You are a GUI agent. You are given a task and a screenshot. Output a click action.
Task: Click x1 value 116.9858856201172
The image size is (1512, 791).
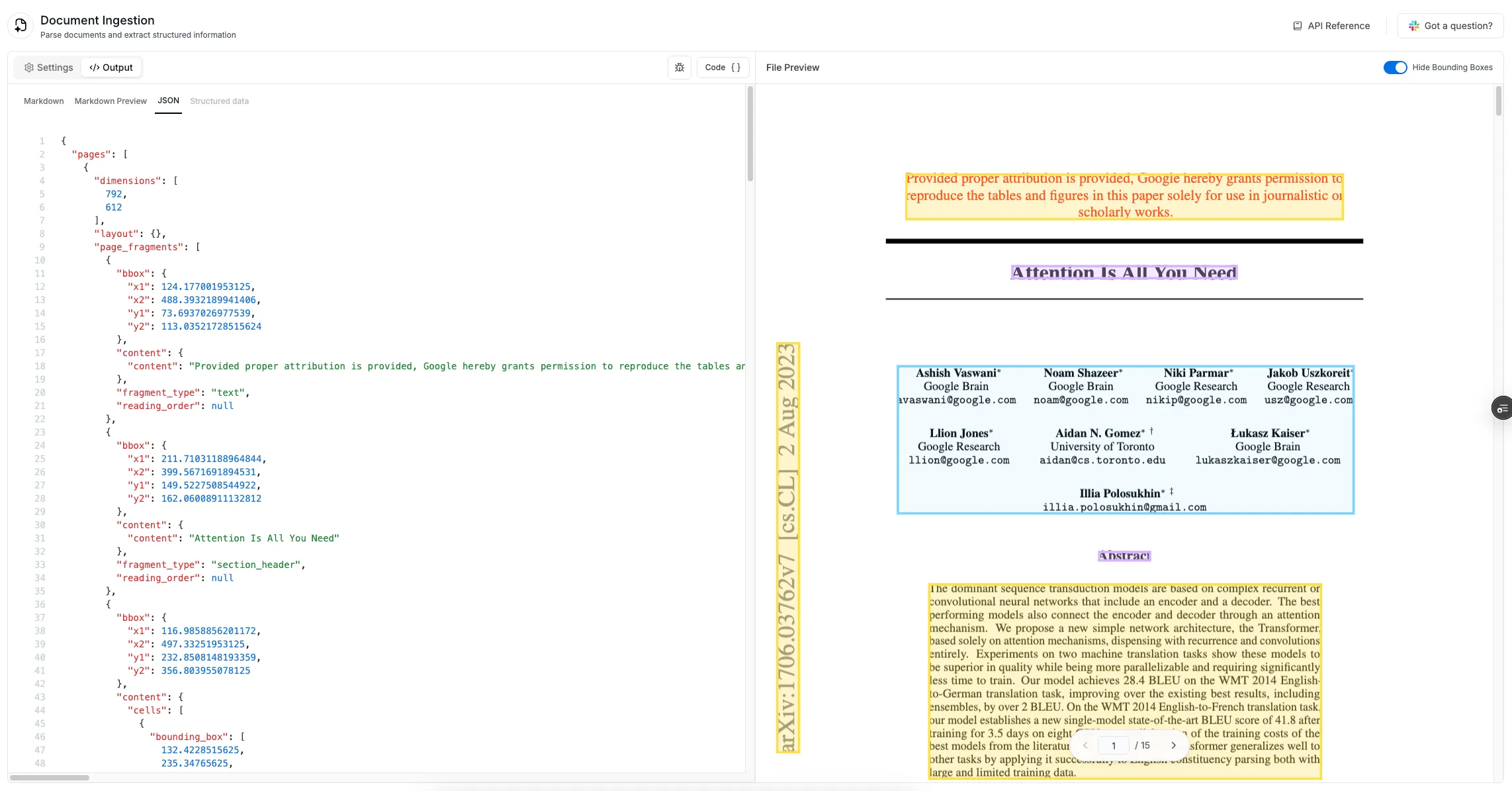(208, 631)
